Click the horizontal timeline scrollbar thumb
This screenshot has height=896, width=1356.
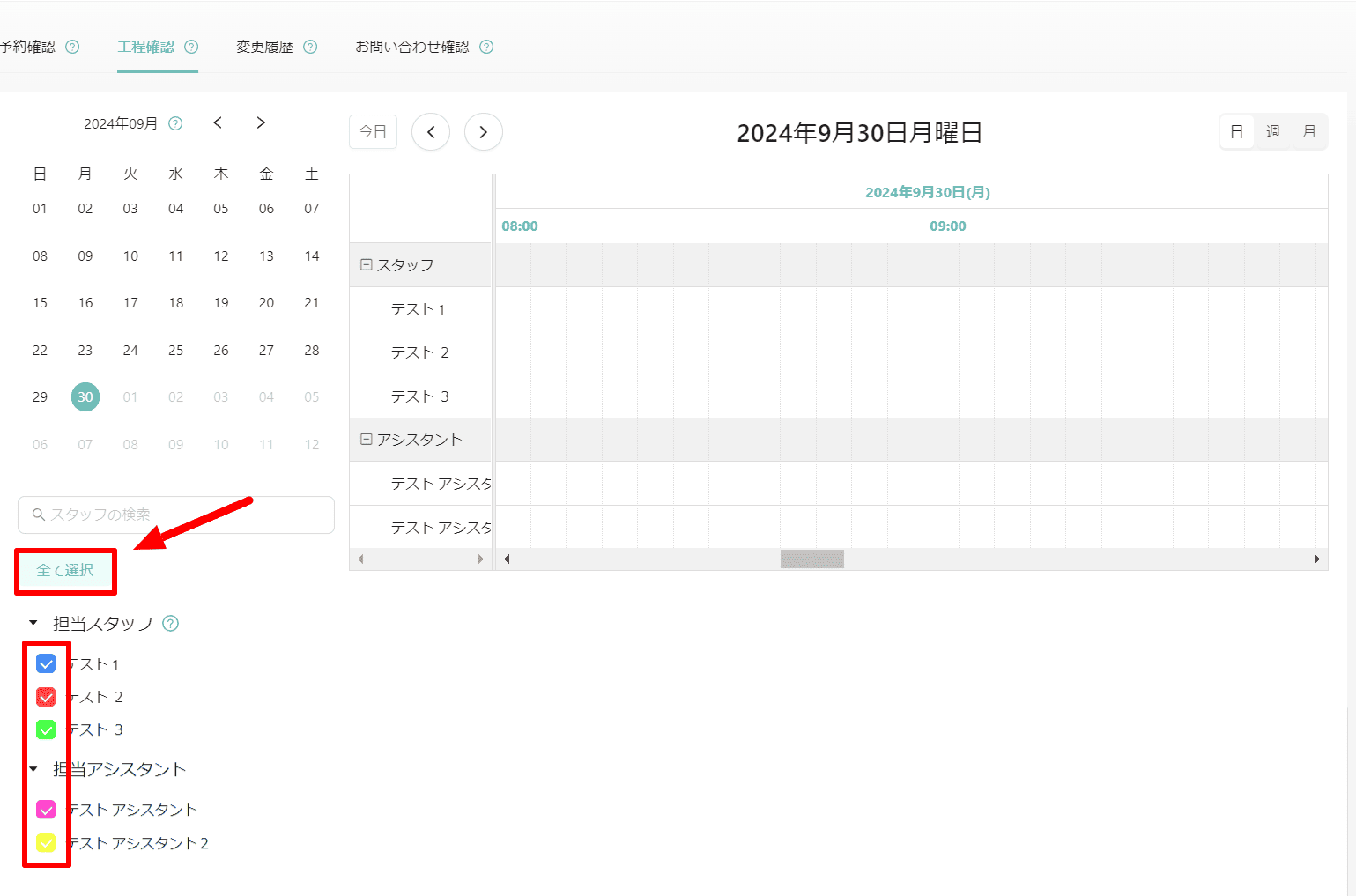point(812,559)
